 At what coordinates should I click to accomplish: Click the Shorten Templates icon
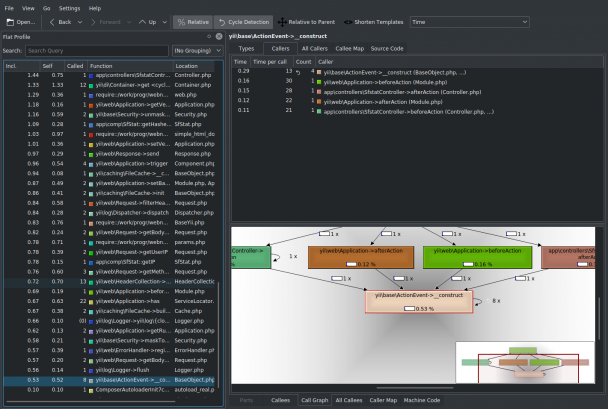[x=348, y=22]
